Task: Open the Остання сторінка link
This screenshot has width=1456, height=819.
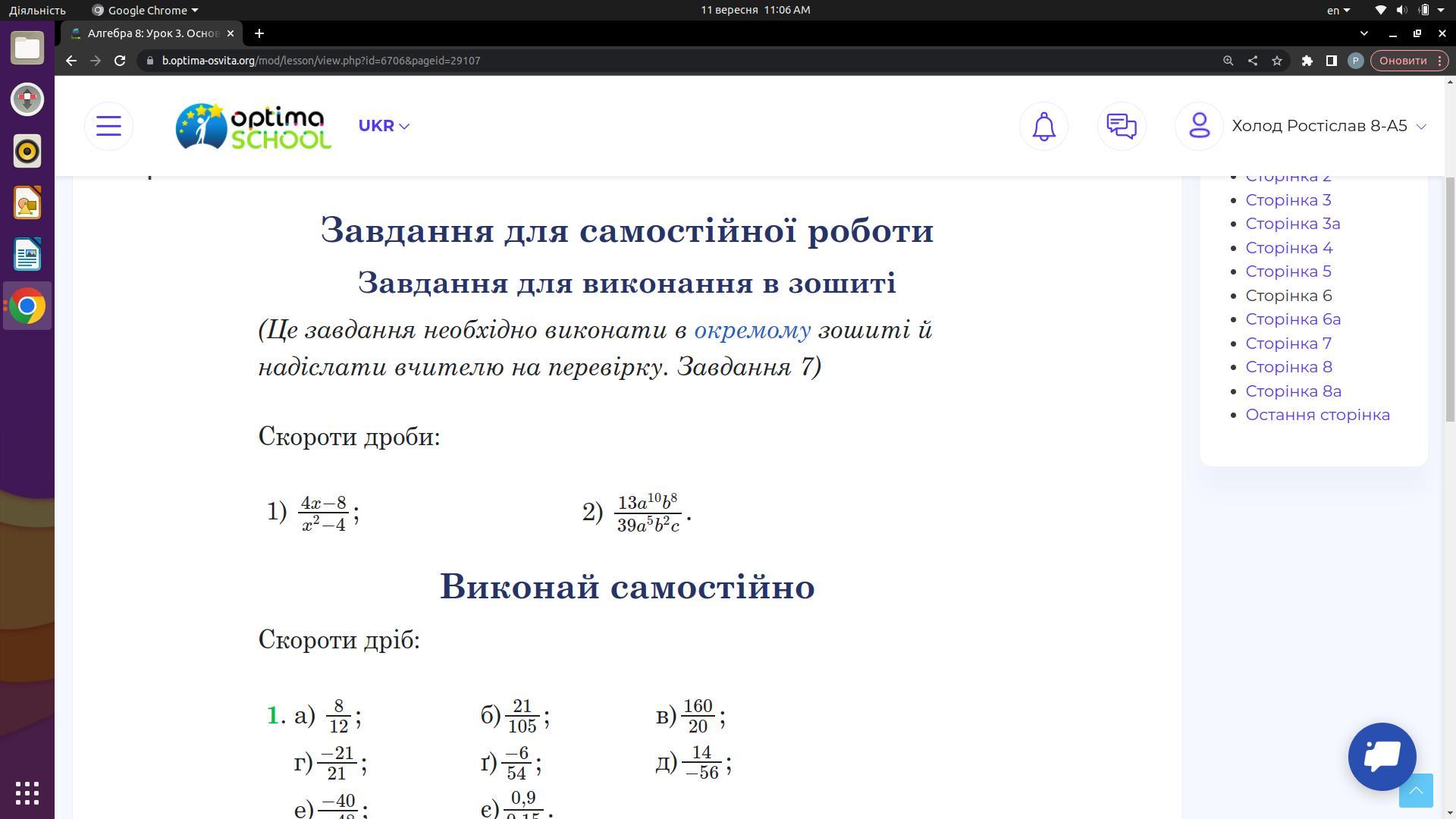Action: [x=1317, y=415]
